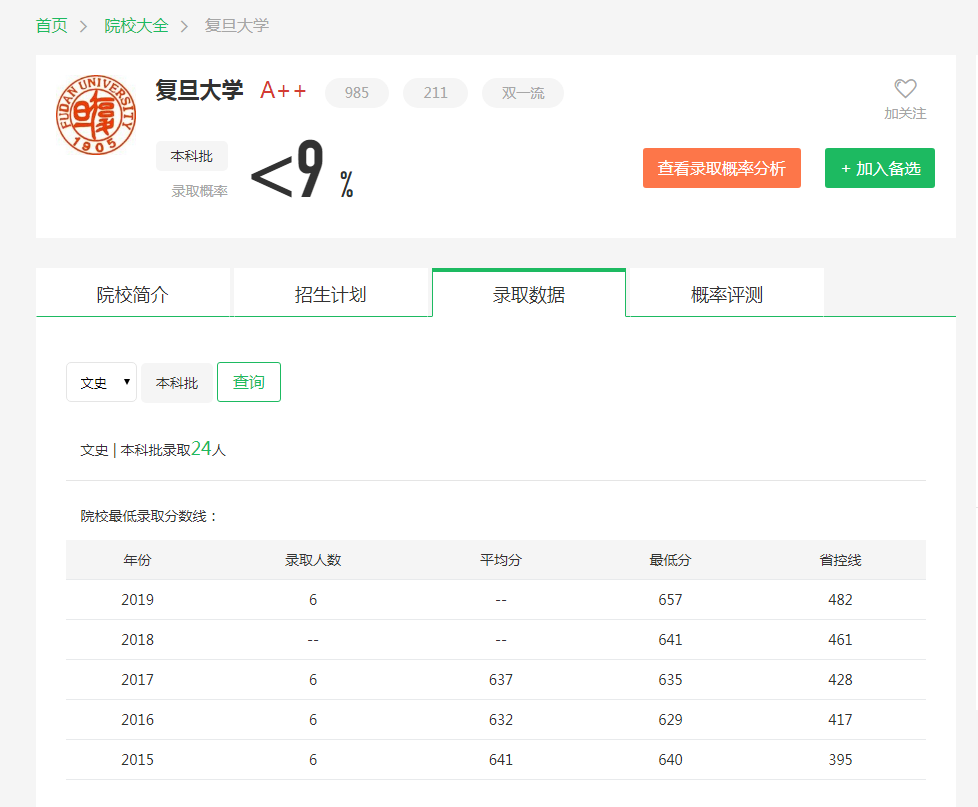Select the 211 tag
Image resolution: width=978 pixels, height=807 pixels.
click(435, 93)
